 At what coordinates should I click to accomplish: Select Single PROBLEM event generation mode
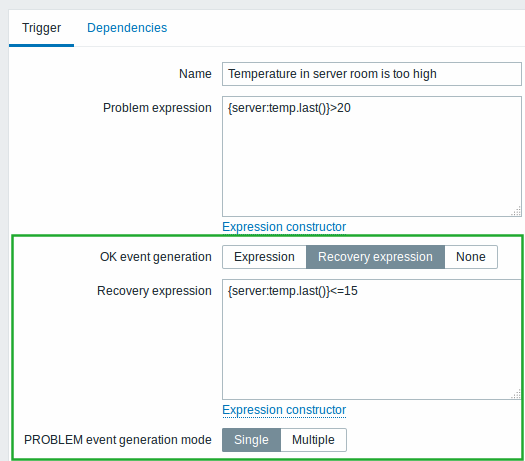pyautogui.click(x=251, y=440)
